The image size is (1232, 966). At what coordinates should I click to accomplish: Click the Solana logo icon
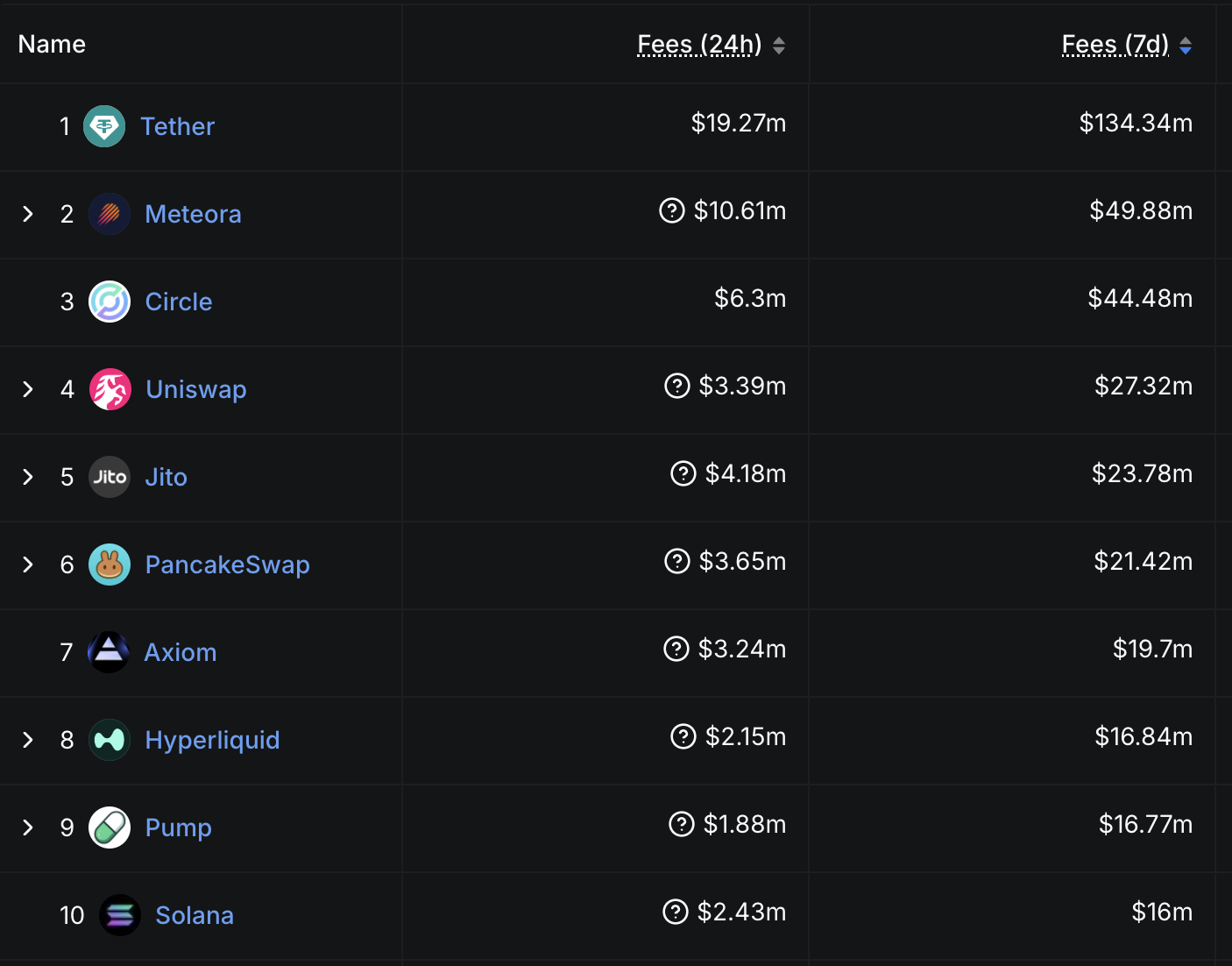point(120,914)
